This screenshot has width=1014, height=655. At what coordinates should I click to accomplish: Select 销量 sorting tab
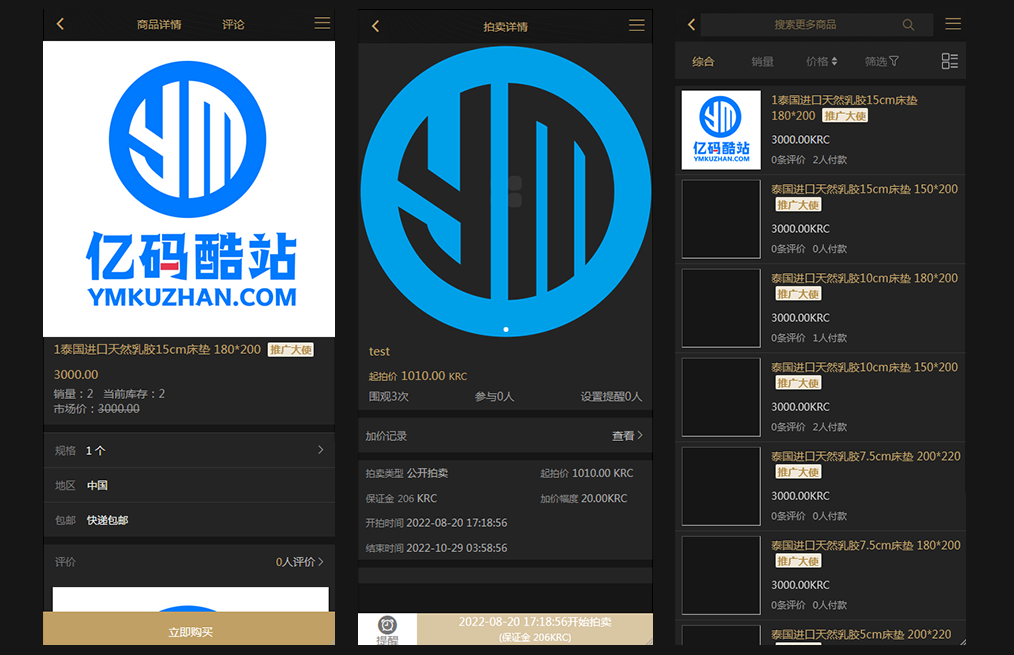(x=762, y=61)
